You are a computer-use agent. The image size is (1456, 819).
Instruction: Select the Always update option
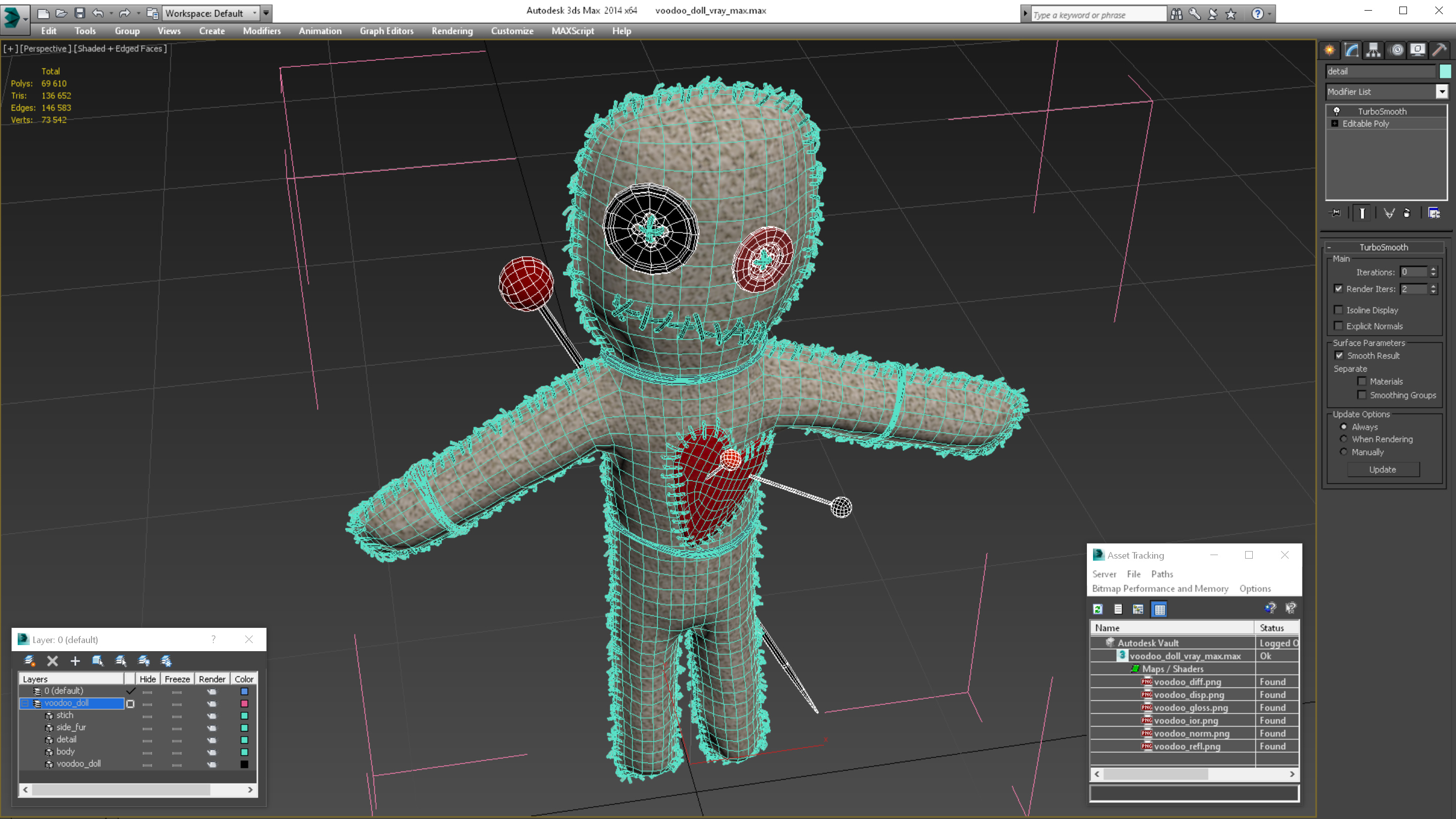[1344, 427]
